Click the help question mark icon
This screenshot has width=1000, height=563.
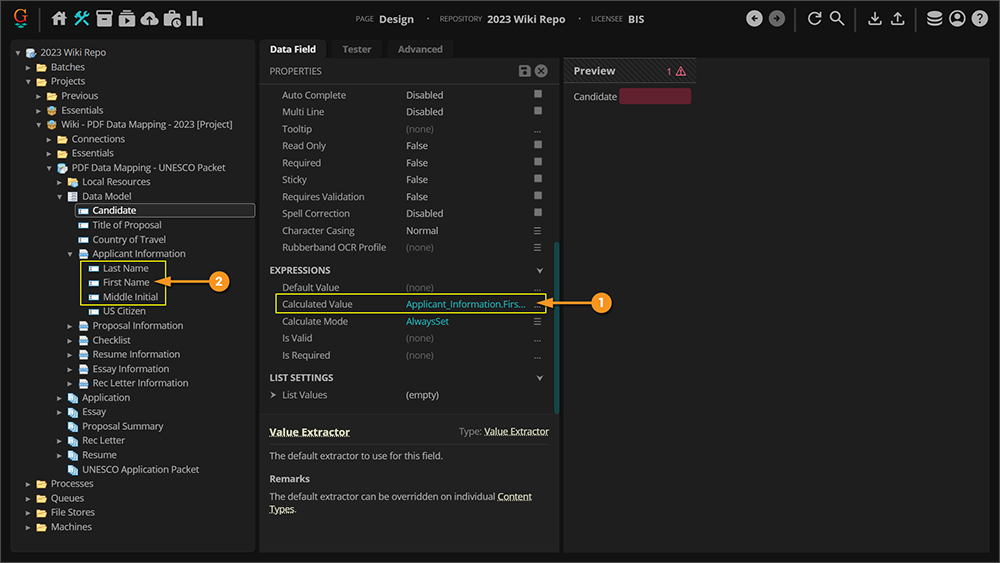[979, 19]
